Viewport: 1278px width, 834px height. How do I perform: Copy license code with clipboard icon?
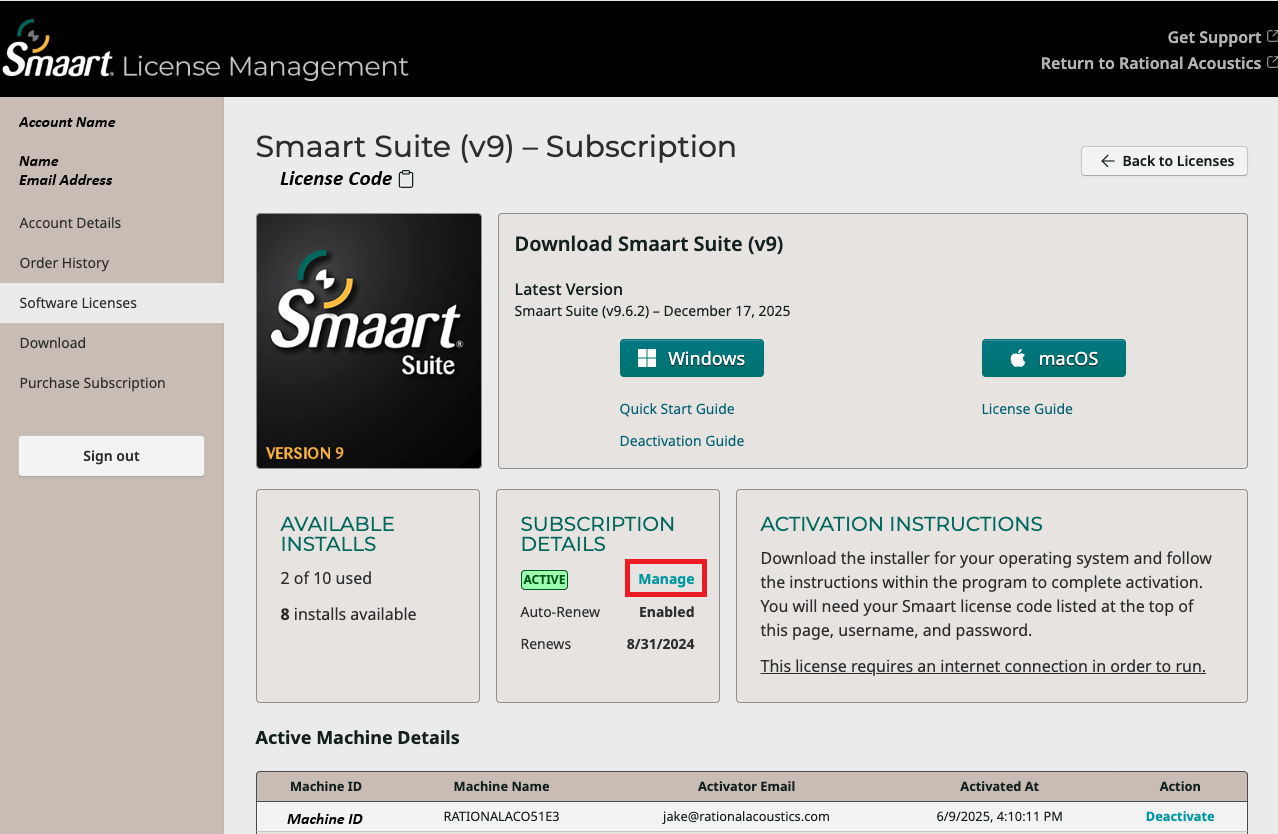tap(406, 180)
